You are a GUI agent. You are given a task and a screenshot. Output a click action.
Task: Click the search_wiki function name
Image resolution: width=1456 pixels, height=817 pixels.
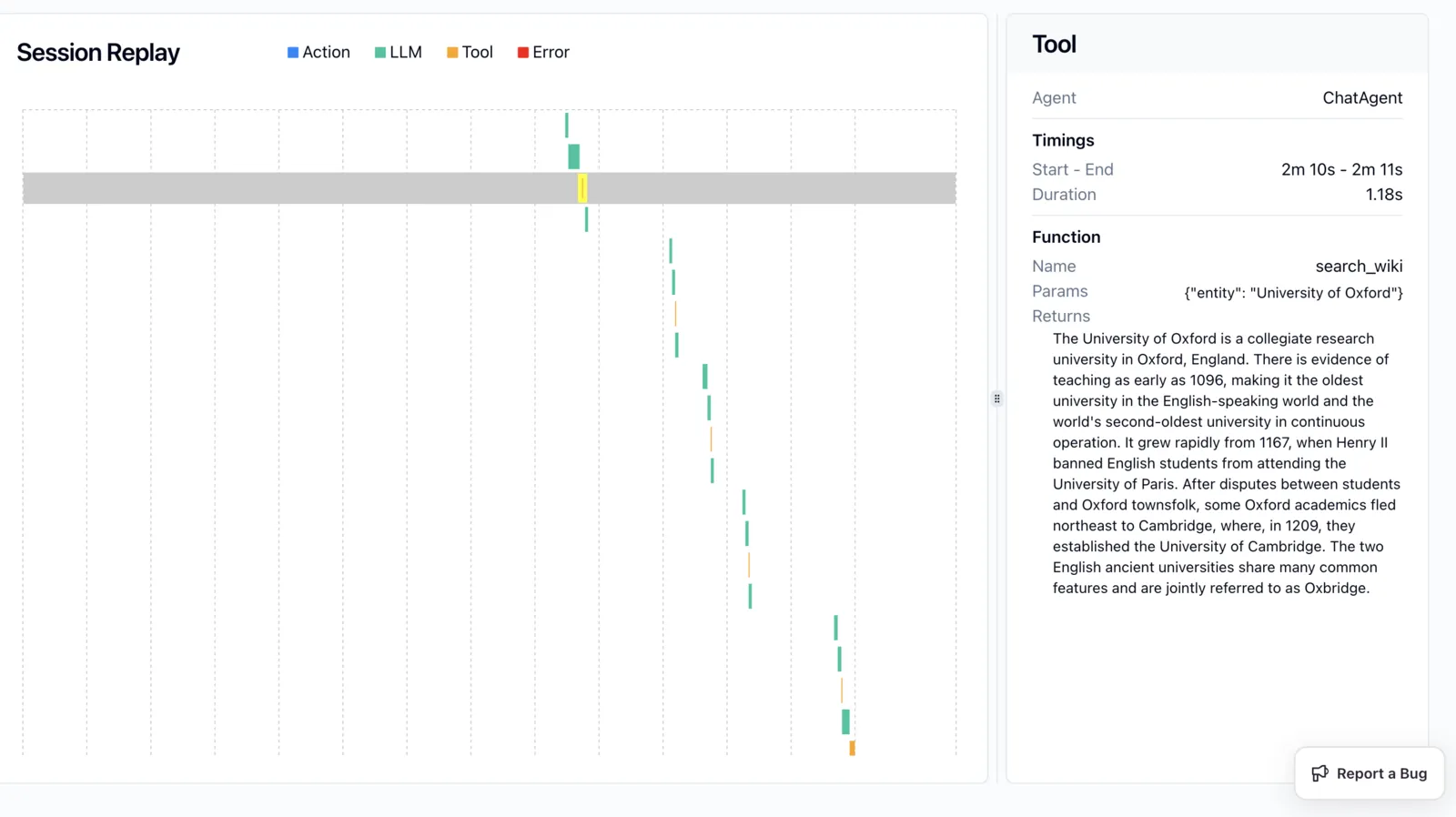1359,267
